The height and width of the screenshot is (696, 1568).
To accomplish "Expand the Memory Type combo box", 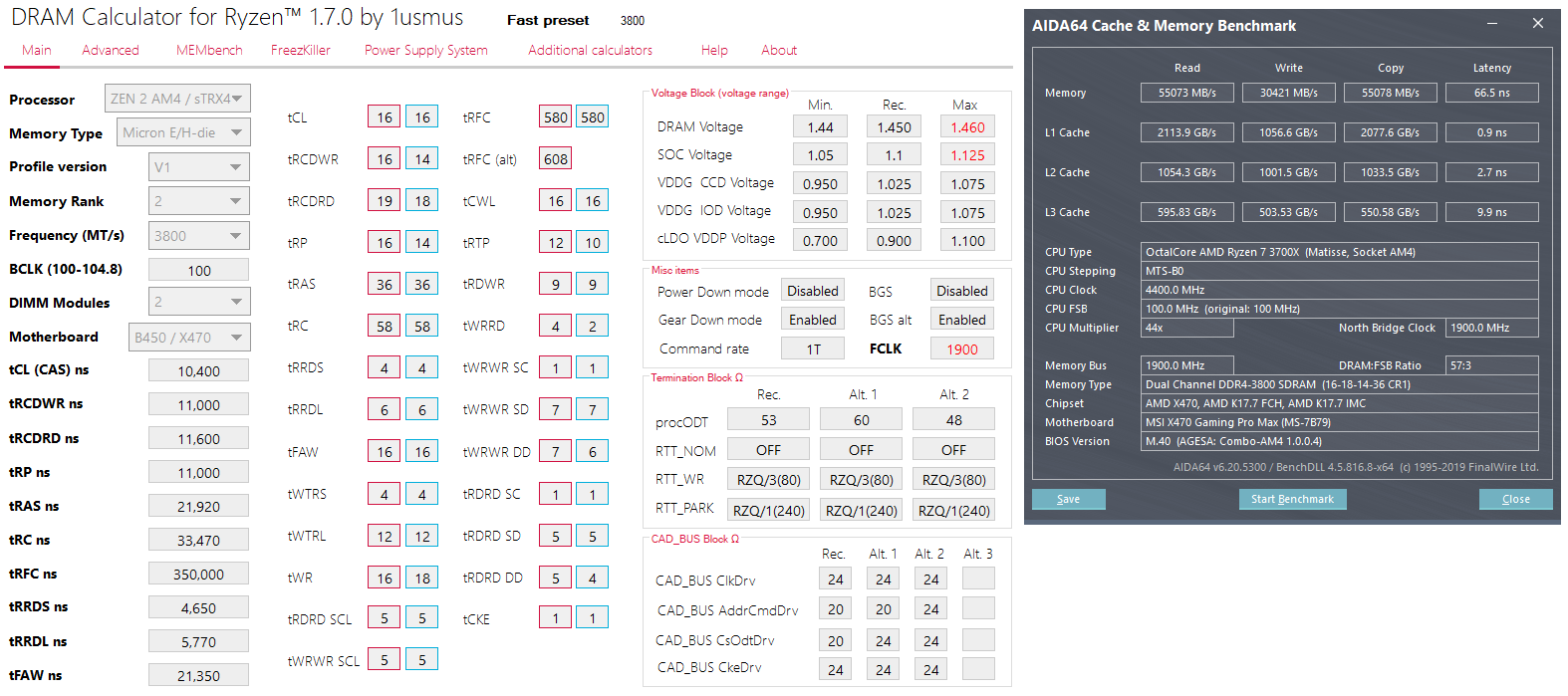I will [183, 132].
